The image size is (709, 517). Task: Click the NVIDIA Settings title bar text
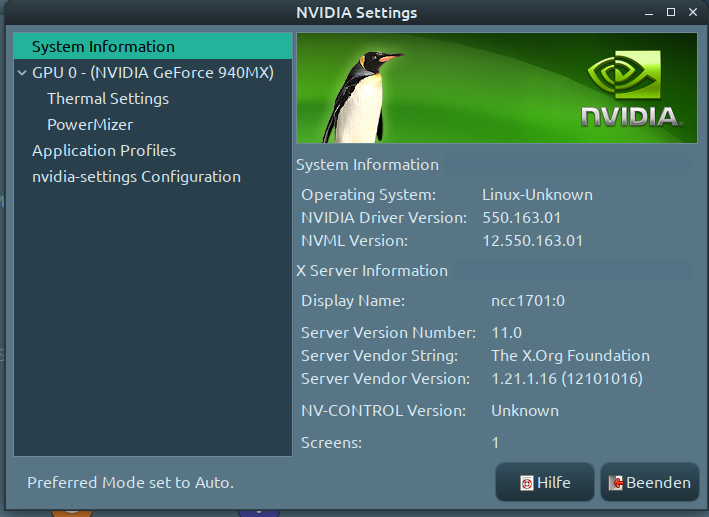[x=356, y=13]
